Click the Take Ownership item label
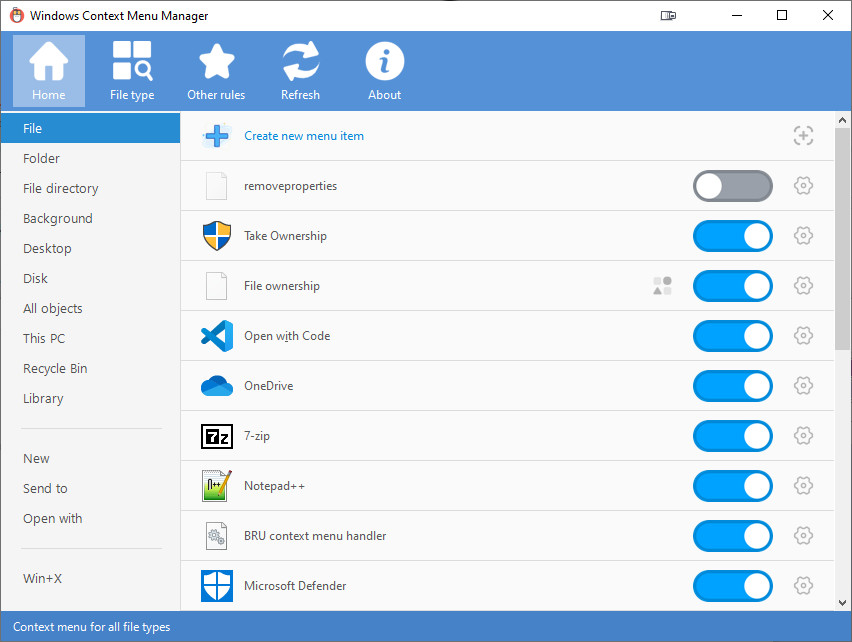Viewport: 852px width, 642px height. pyautogui.click(x=285, y=236)
